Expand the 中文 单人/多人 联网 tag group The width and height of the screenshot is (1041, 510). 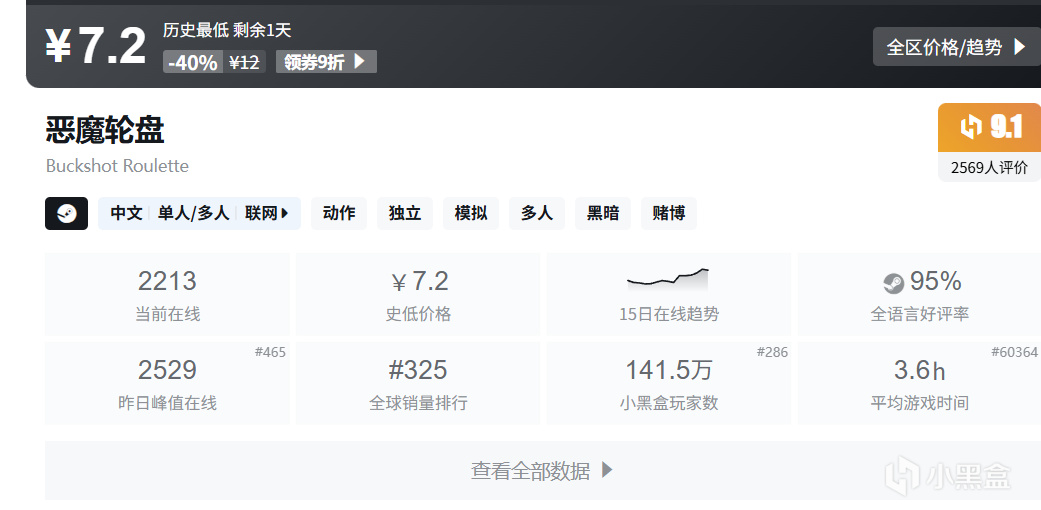click(199, 213)
